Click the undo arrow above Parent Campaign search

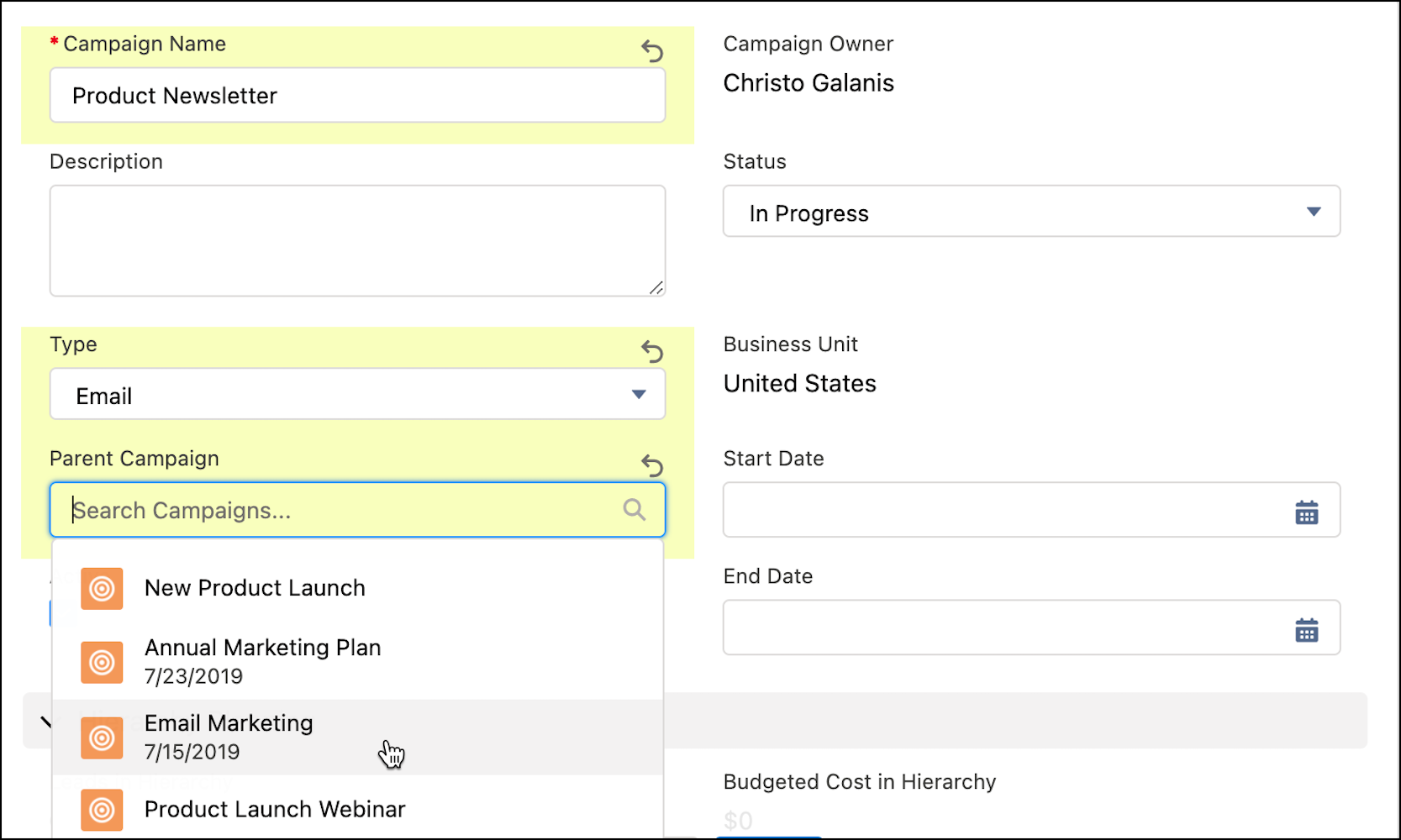[653, 465]
